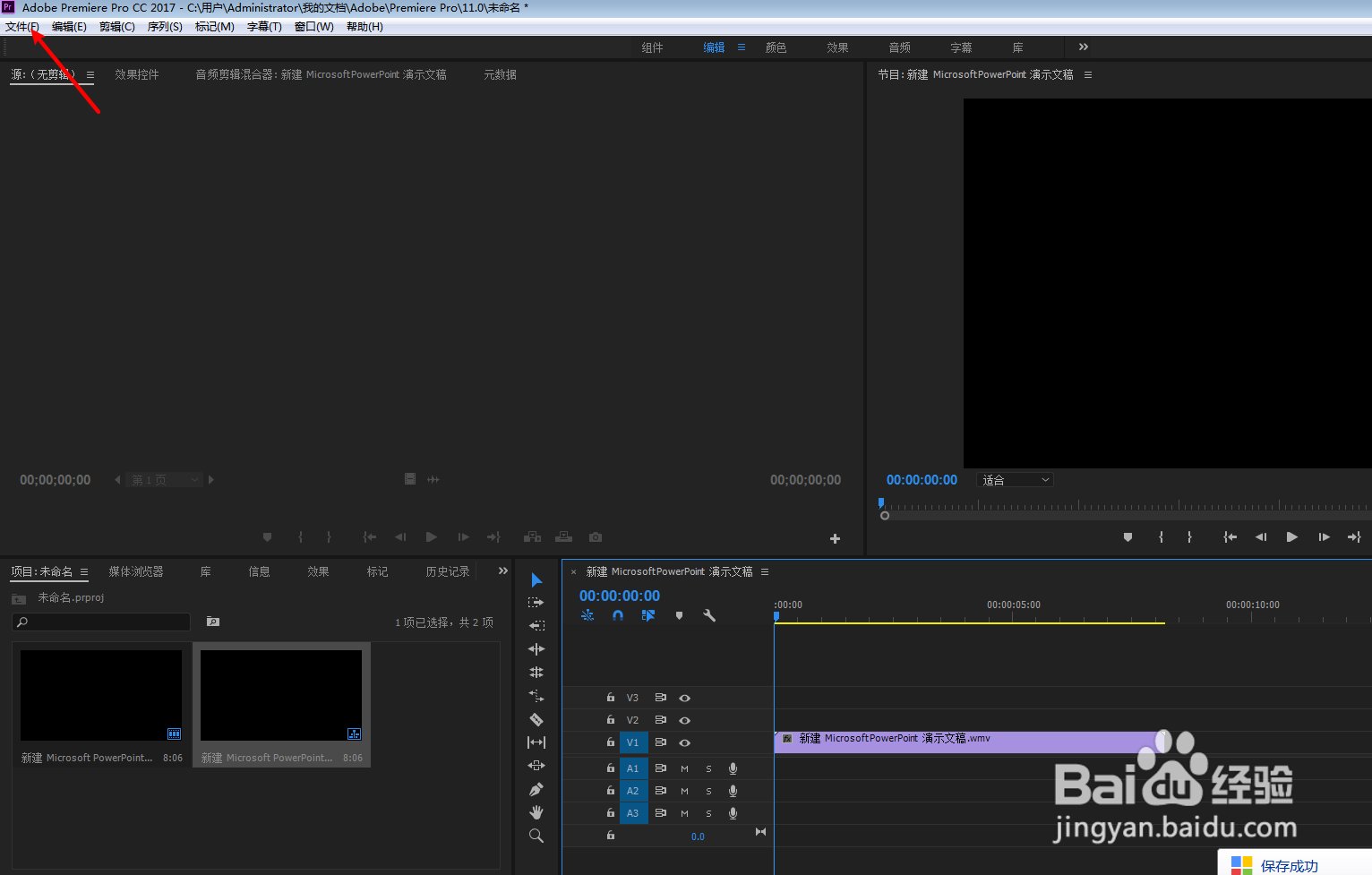
Task: Select the Razor tool
Action: [536, 718]
